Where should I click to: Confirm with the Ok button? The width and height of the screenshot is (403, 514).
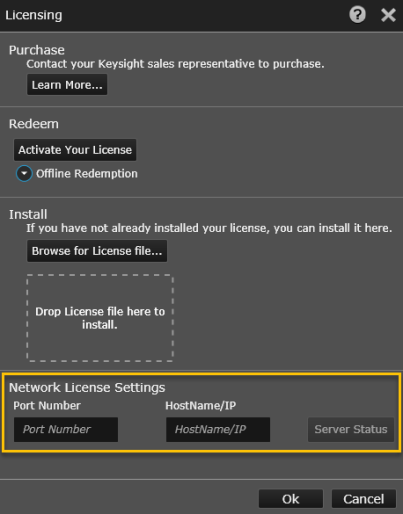291,499
